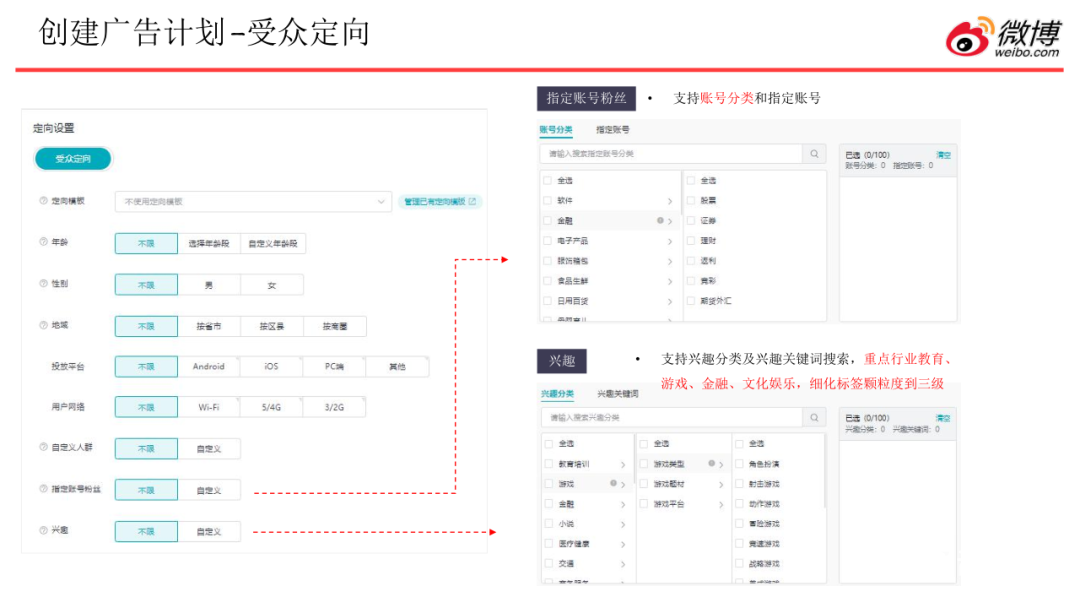Click the help icon beside 年龄
The image size is (1080, 608).
pos(43,243)
